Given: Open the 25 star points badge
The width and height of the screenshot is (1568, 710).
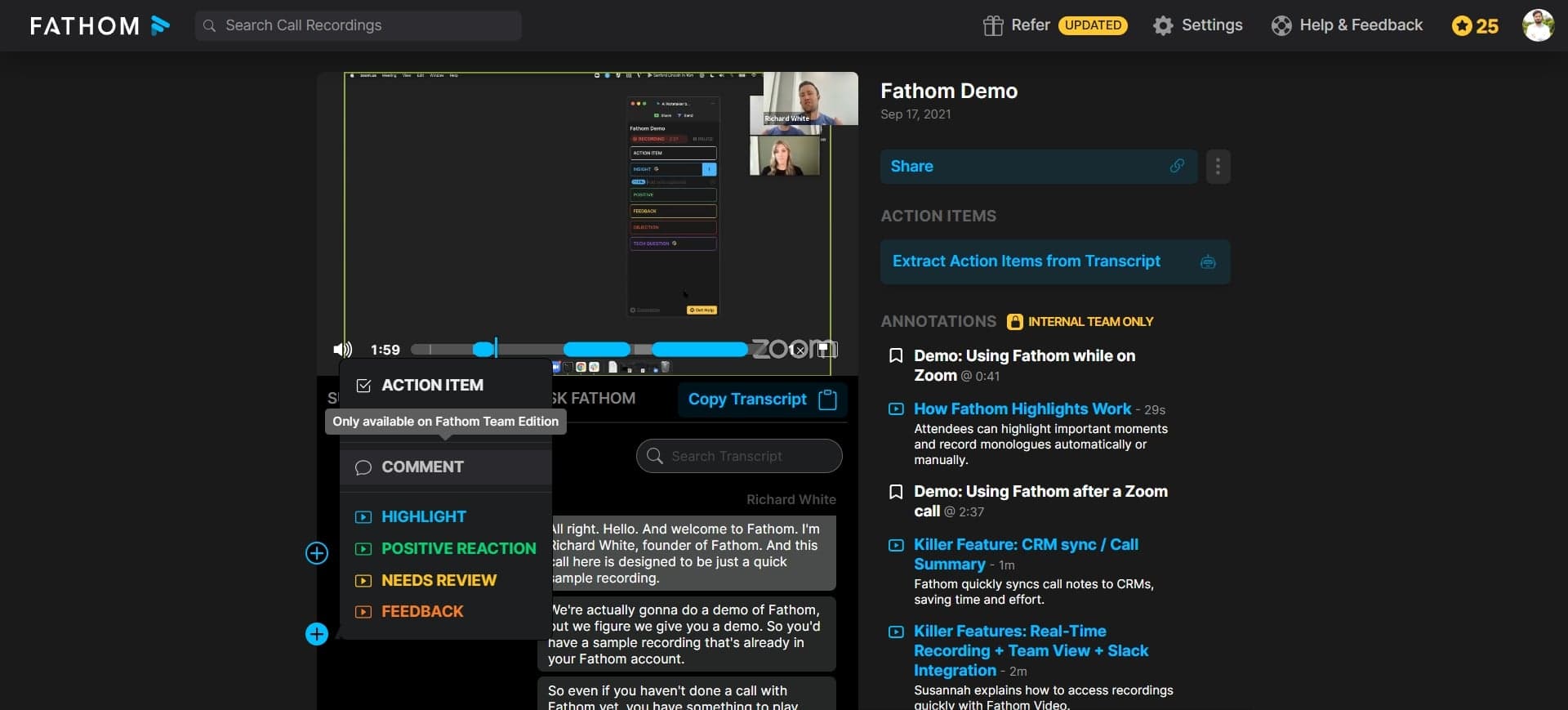Looking at the screenshot, I should 1475,25.
